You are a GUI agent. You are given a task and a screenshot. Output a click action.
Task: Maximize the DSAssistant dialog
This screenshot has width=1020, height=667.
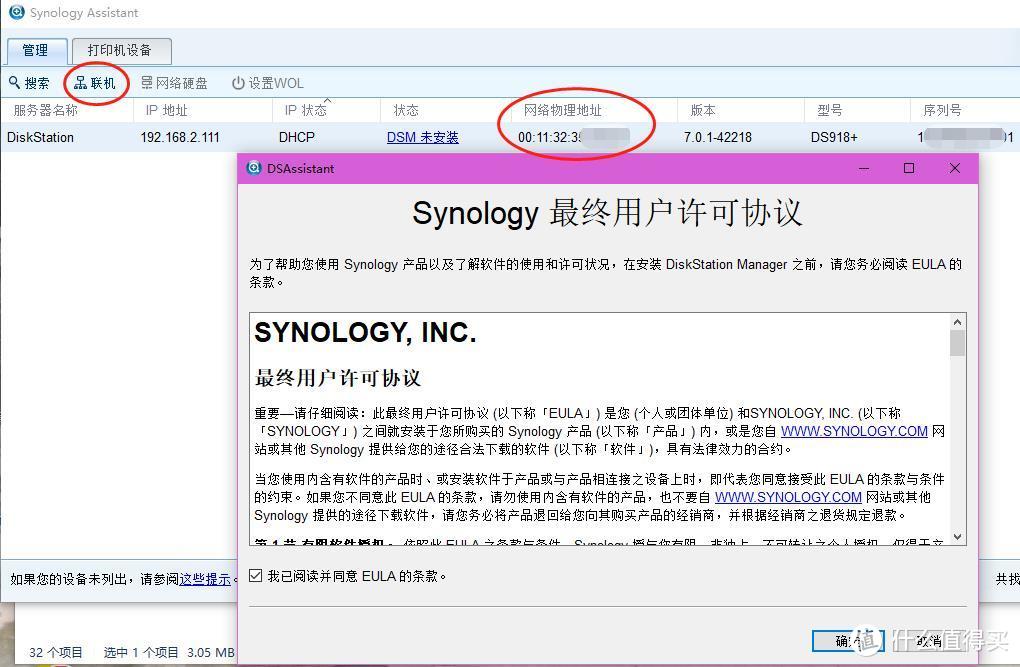click(x=909, y=168)
